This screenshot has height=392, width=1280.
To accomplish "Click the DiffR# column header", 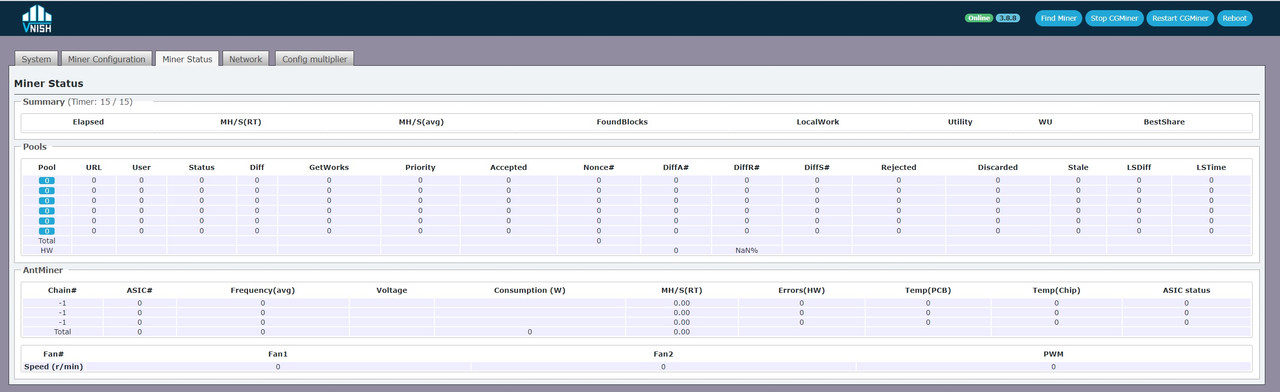I will coord(746,167).
